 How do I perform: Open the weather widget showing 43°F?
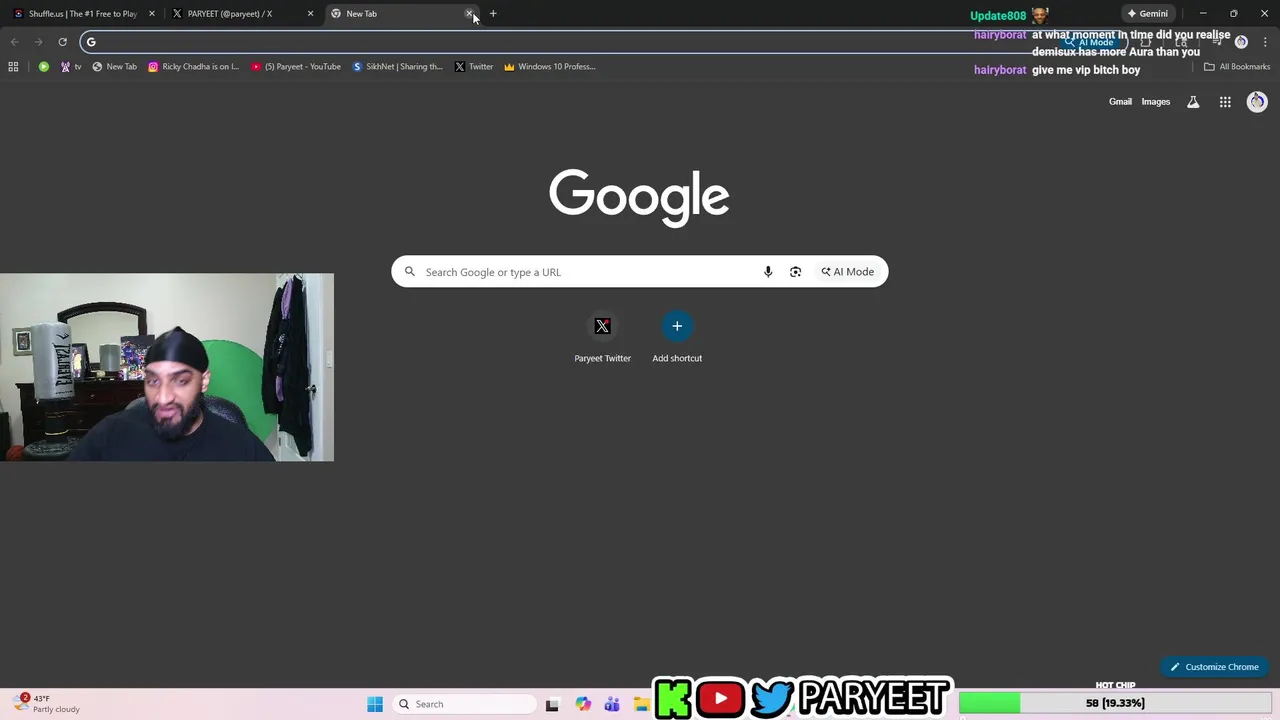pos(47,704)
